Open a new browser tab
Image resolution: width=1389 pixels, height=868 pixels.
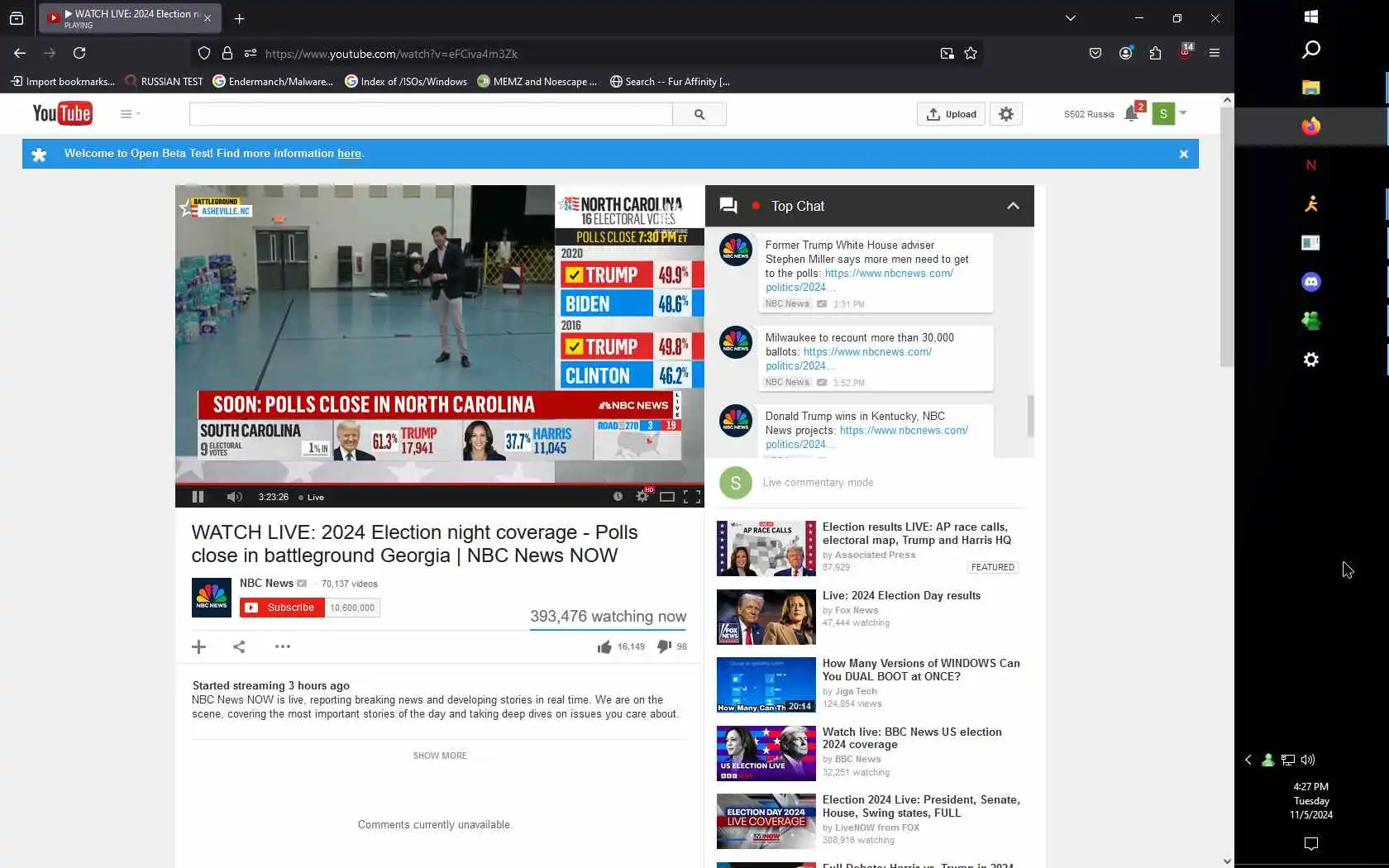pos(239,18)
